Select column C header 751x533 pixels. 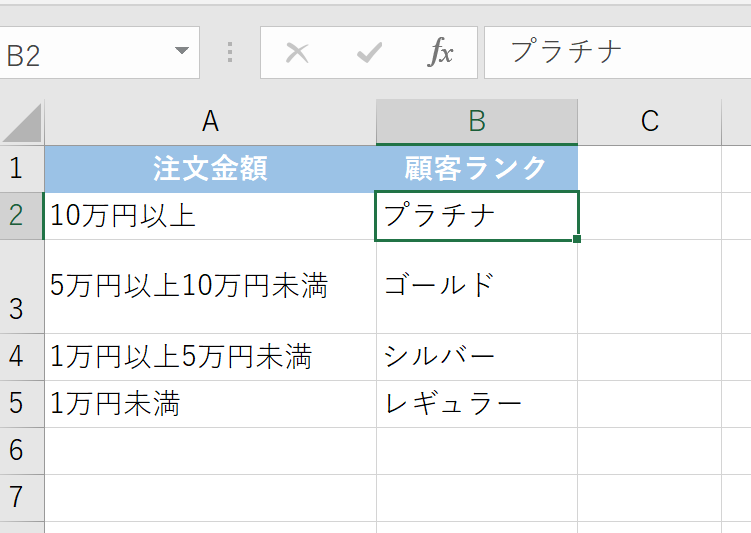pyautogui.click(x=650, y=122)
